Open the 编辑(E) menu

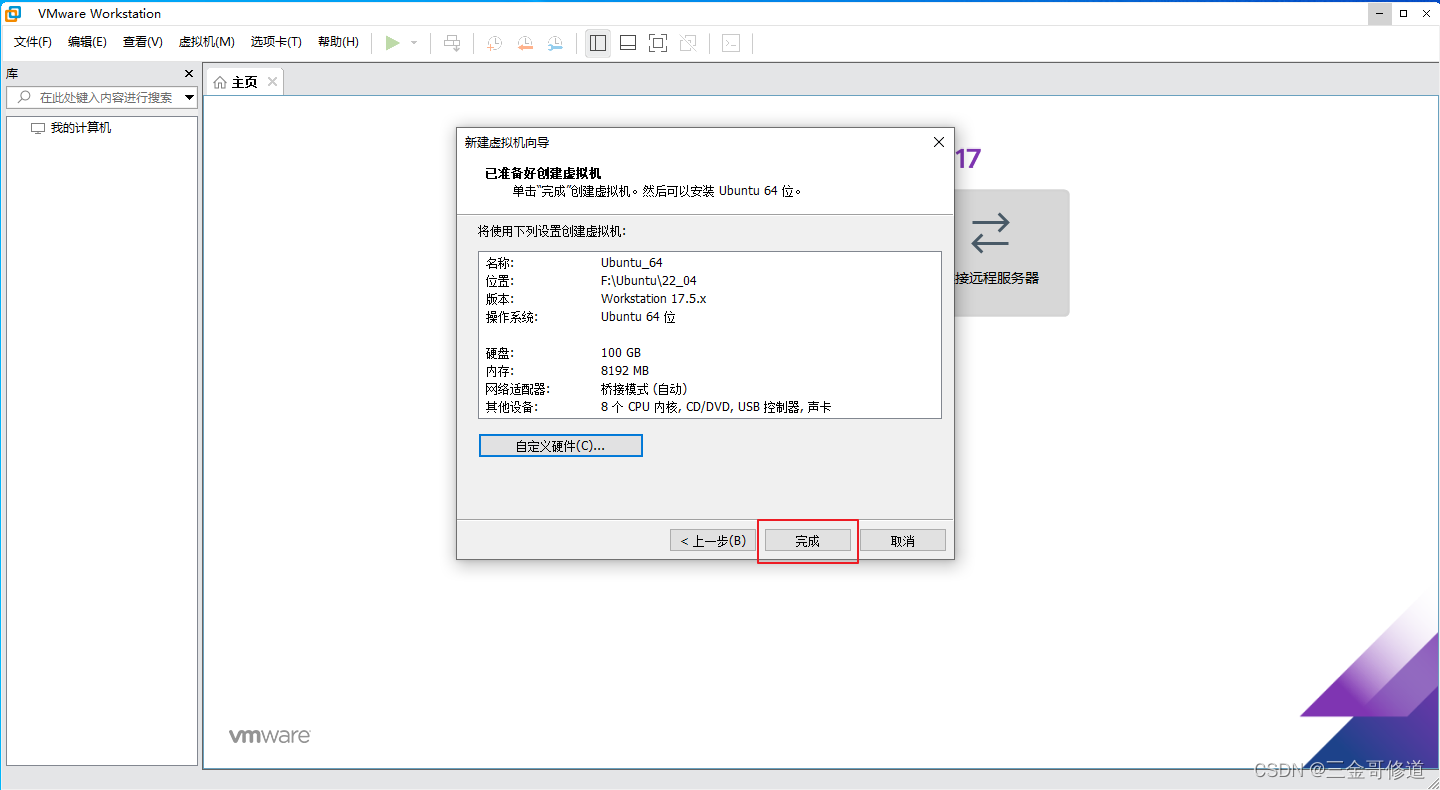(x=87, y=42)
